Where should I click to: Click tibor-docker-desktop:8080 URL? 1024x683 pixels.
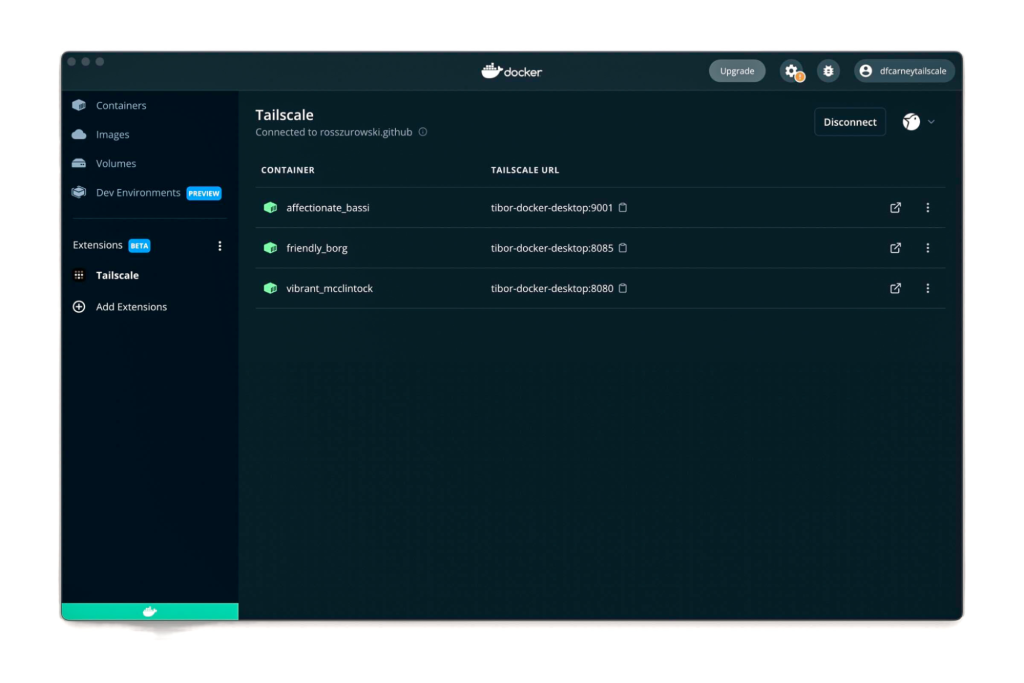(552, 288)
